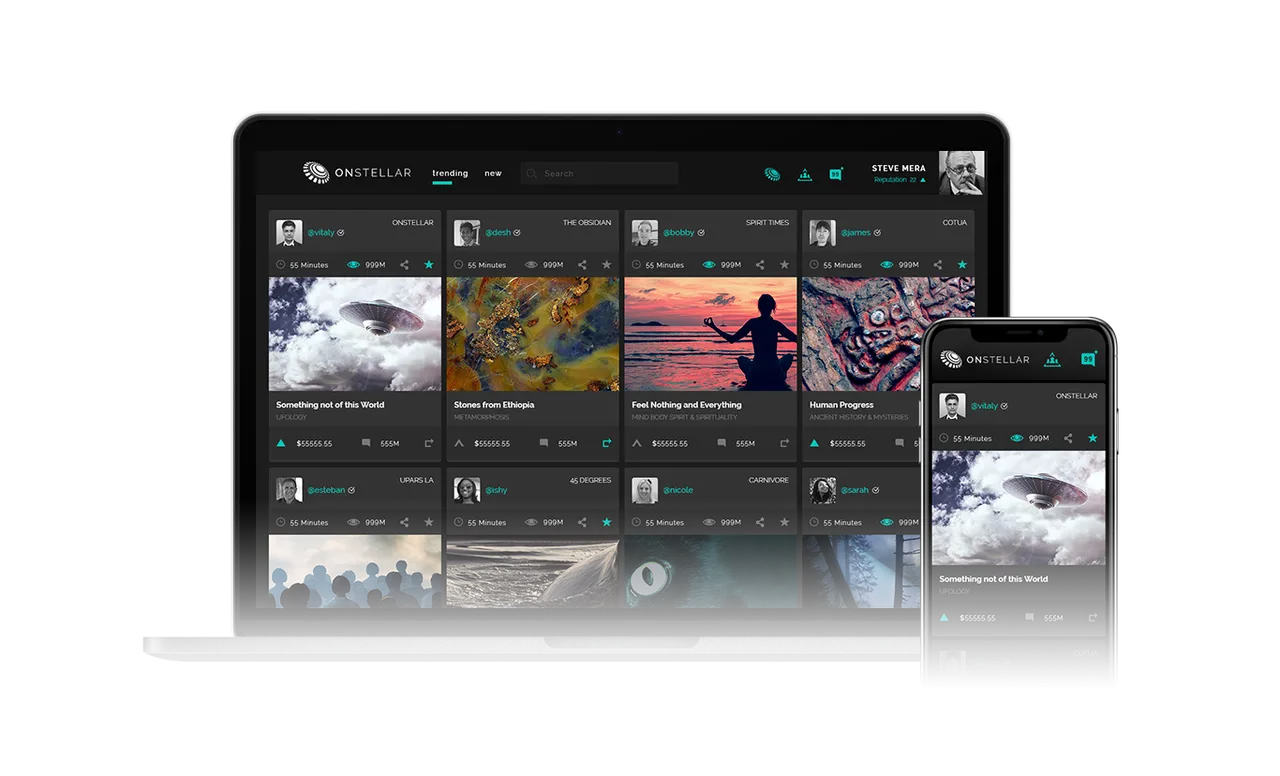Toggle the favorite star on @nicole's post
The width and height of the screenshot is (1280, 776).
(x=785, y=522)
